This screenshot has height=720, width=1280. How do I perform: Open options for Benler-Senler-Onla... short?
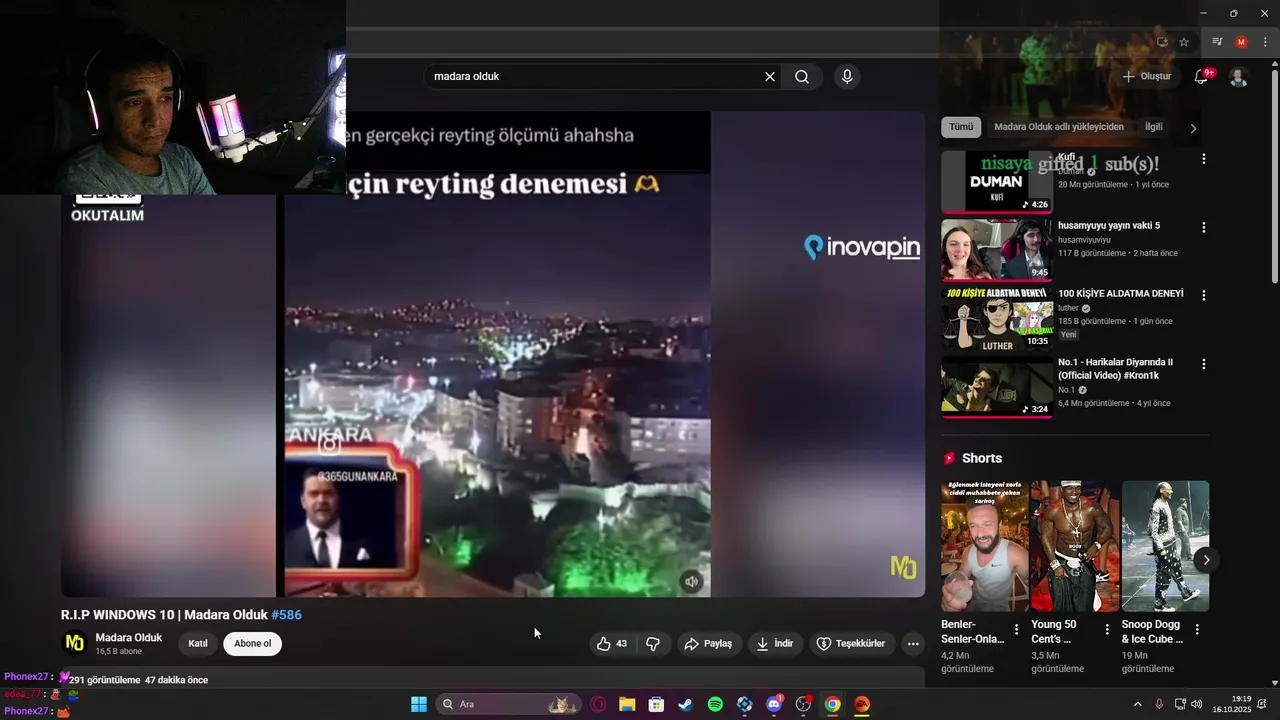[x=1017, y=630]
